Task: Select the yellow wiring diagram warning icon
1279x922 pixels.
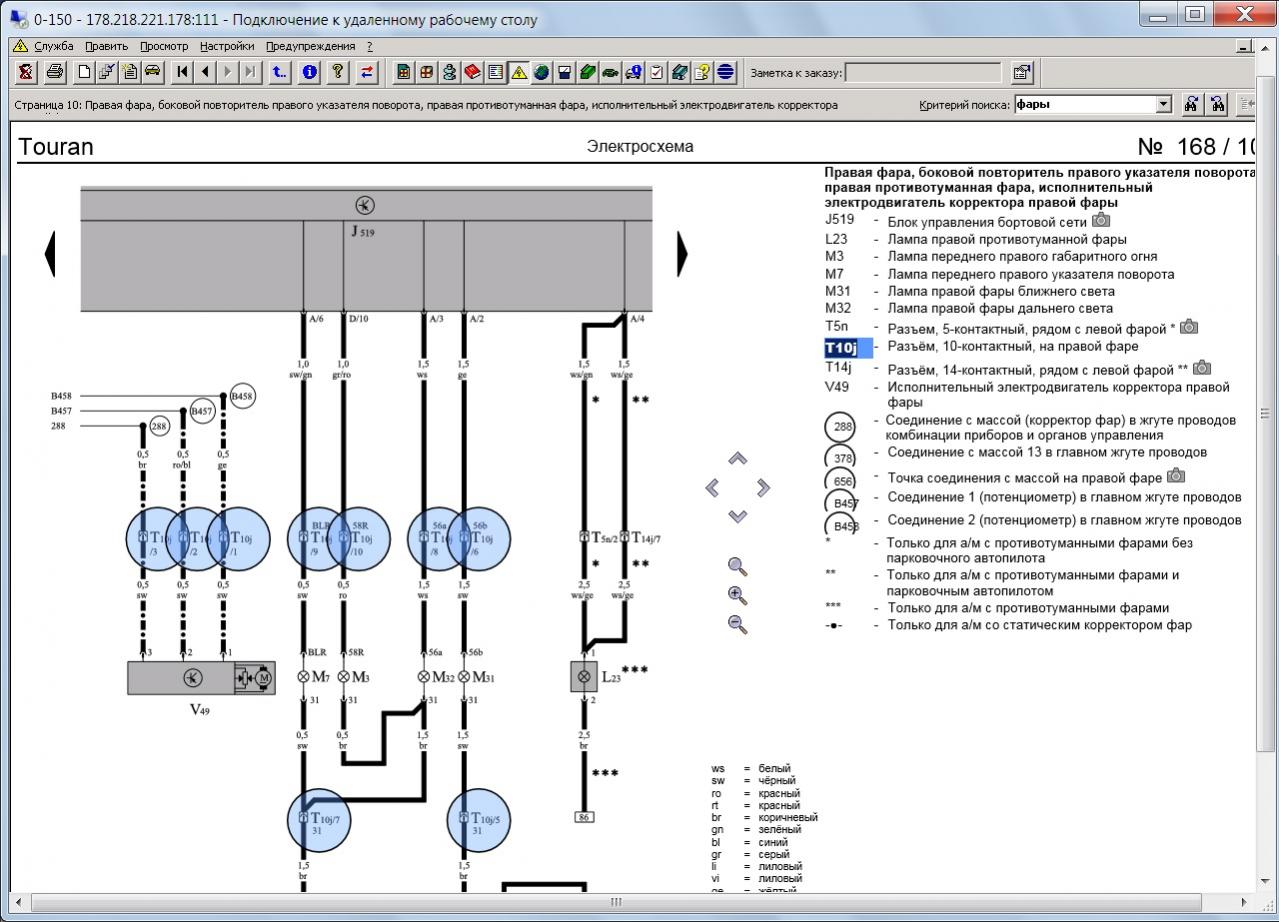Action: [x=519, y=72]
